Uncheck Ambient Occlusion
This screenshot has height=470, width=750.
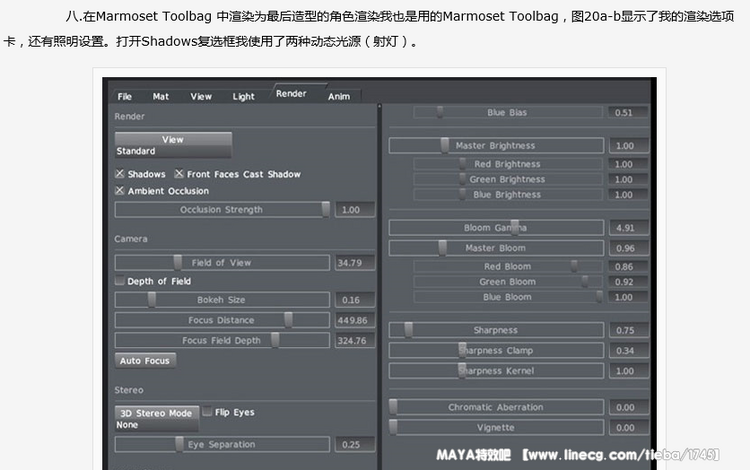click(x=120, y=191)
